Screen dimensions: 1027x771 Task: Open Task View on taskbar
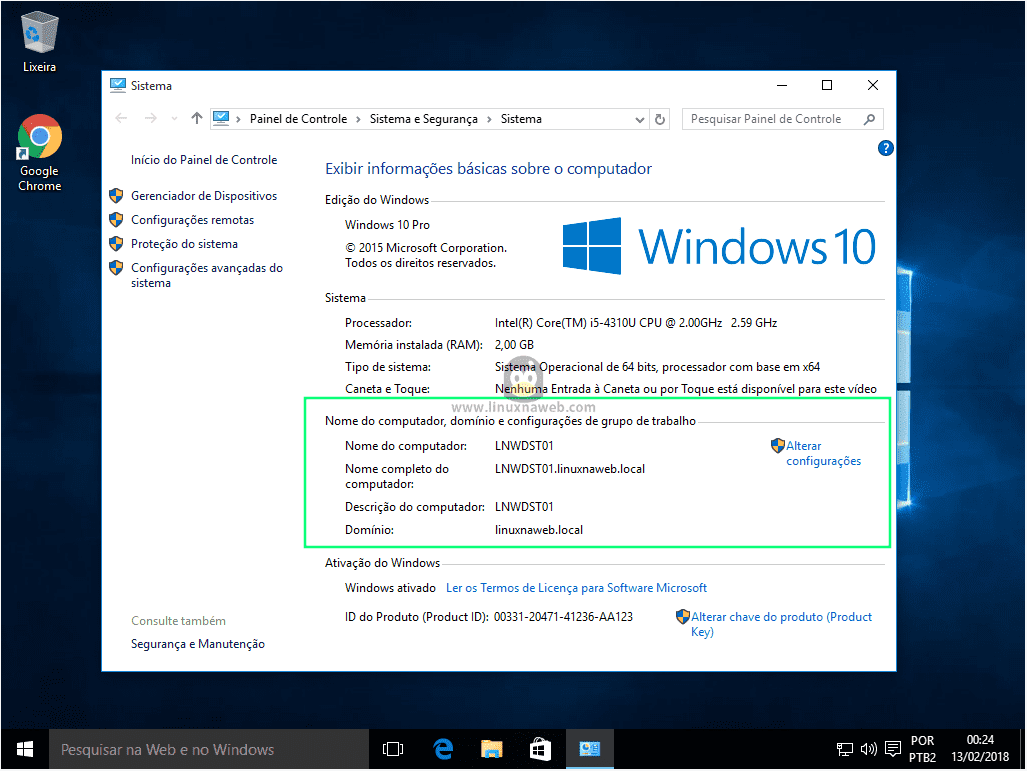[393, 749]
